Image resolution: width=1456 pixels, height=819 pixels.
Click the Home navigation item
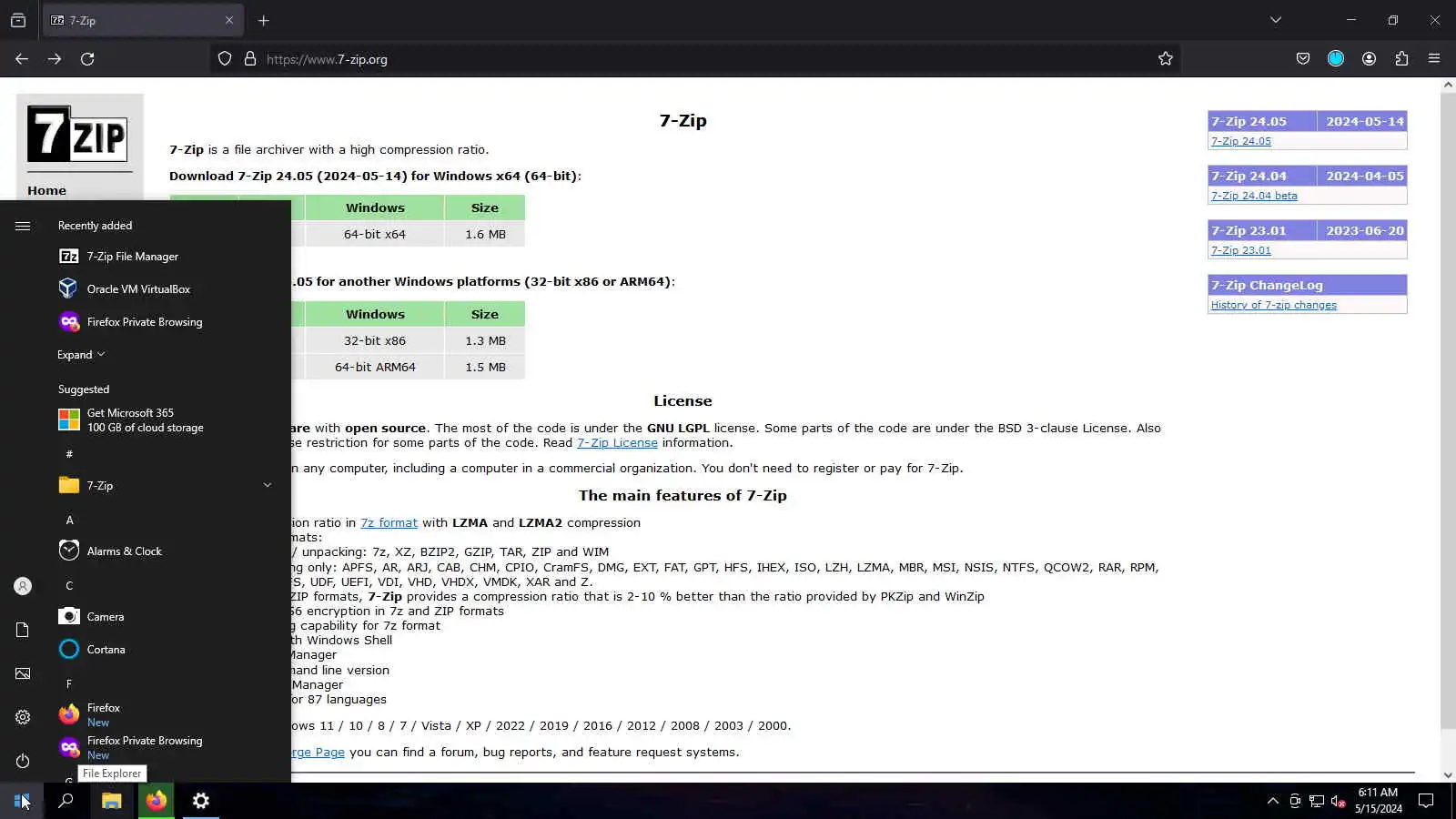pos(46,191)
